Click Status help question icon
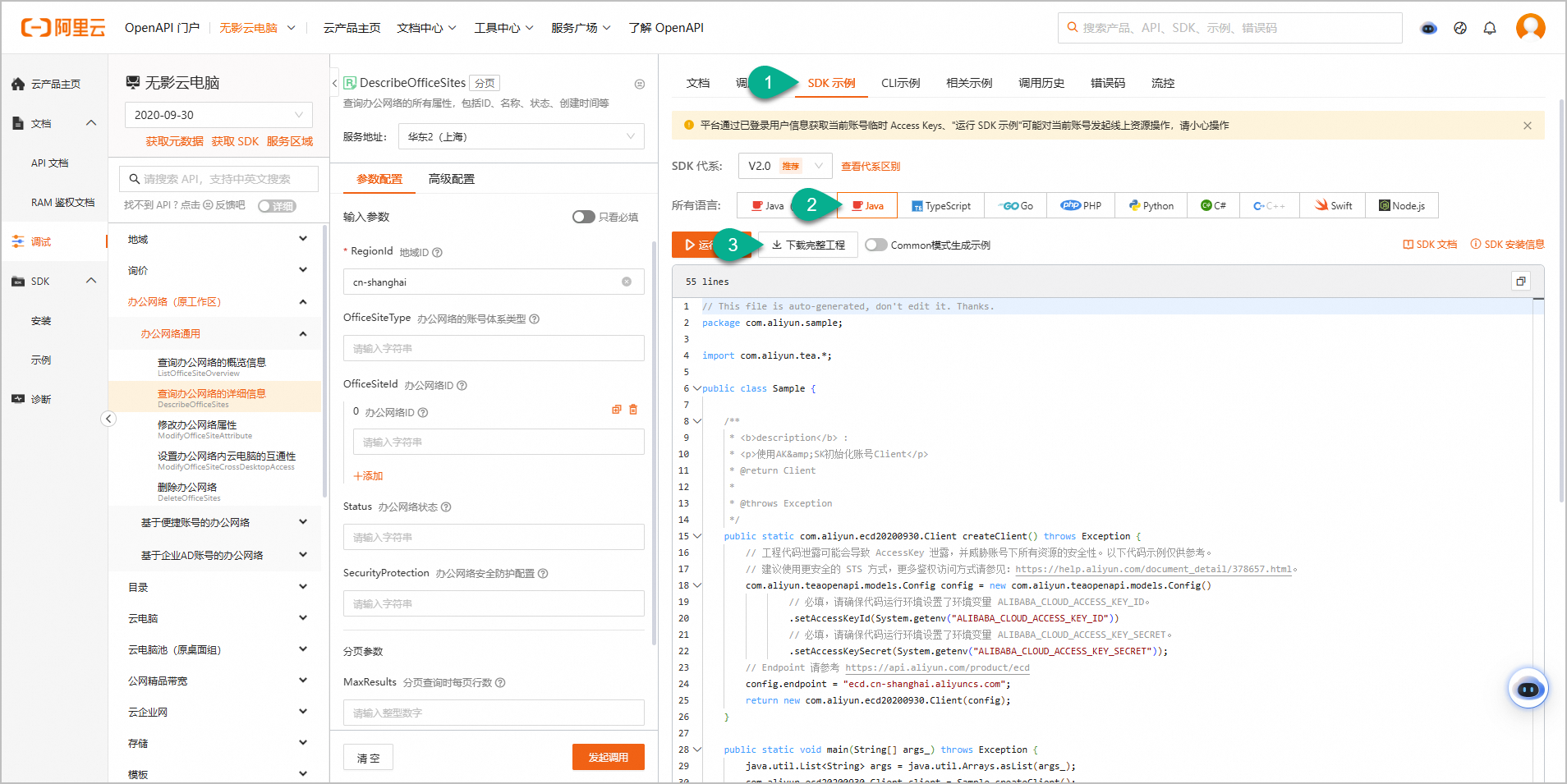The width and height of the screenshot is (1567, 784). [446, 507]
